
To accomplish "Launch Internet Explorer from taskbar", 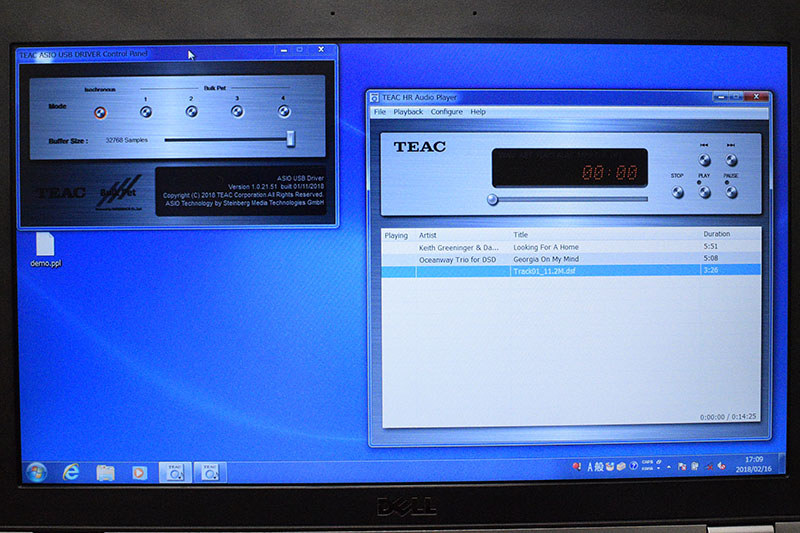I will click(71, 473).
